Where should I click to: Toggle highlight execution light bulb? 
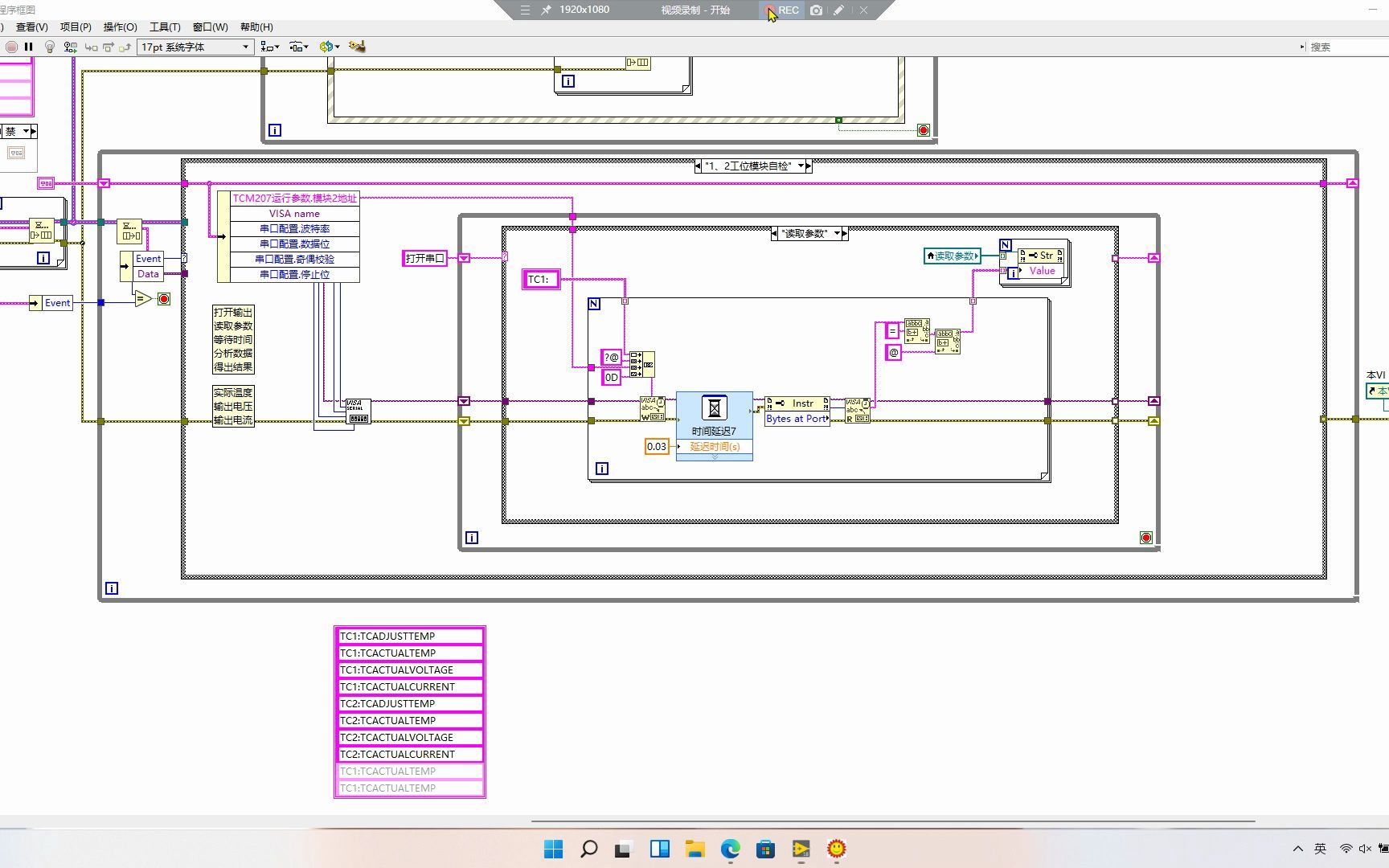pos(50,47)
